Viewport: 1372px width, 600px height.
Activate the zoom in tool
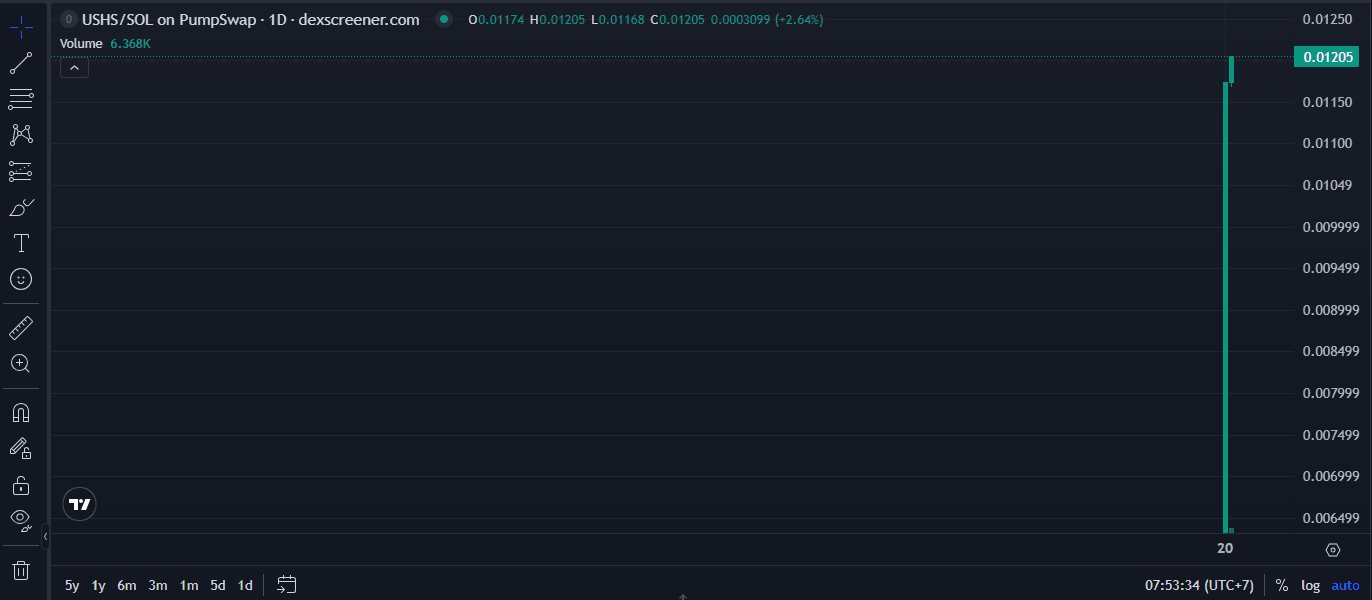click(20, 363)
